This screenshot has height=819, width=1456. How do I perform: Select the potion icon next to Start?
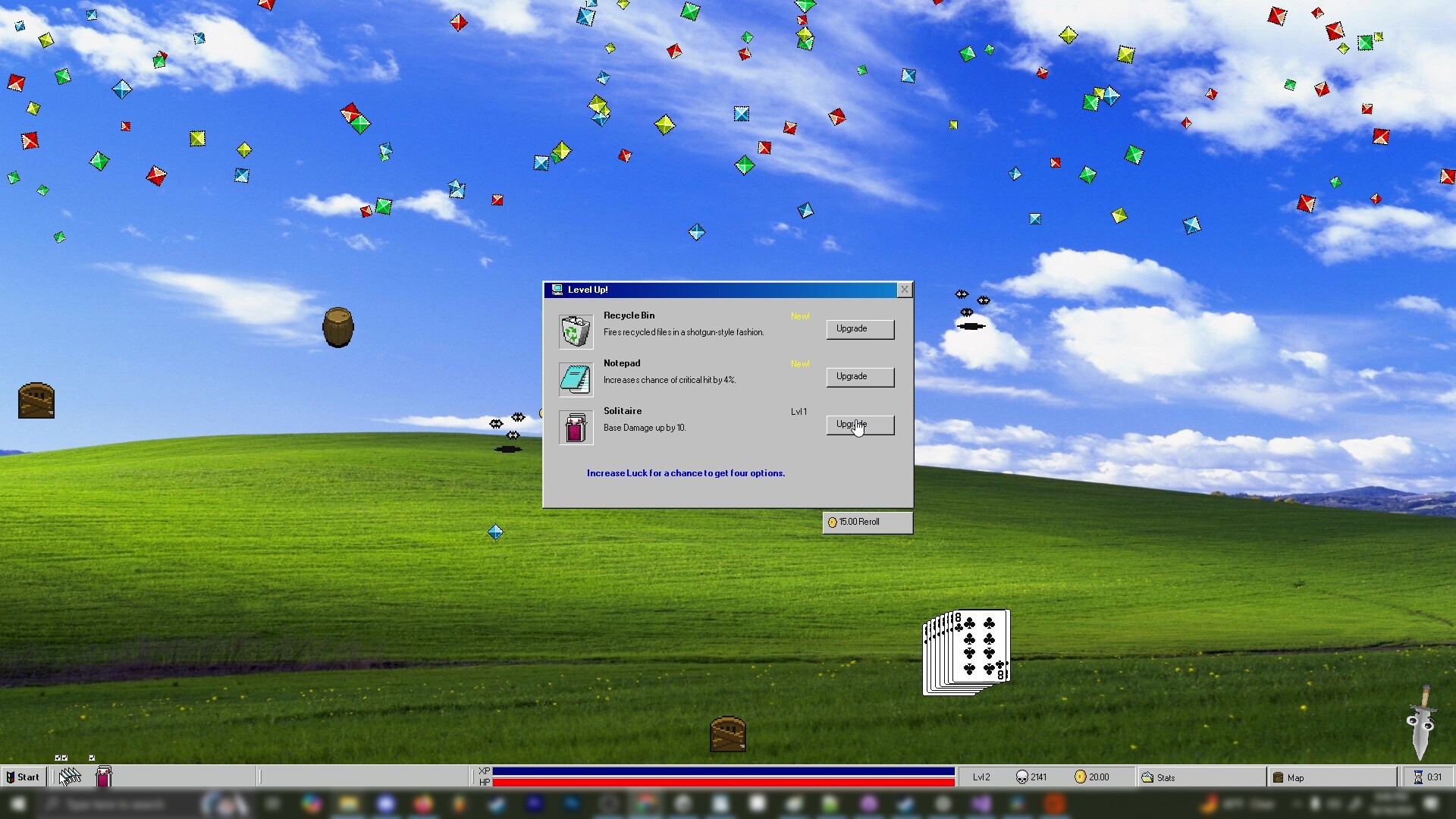[103, 777]
